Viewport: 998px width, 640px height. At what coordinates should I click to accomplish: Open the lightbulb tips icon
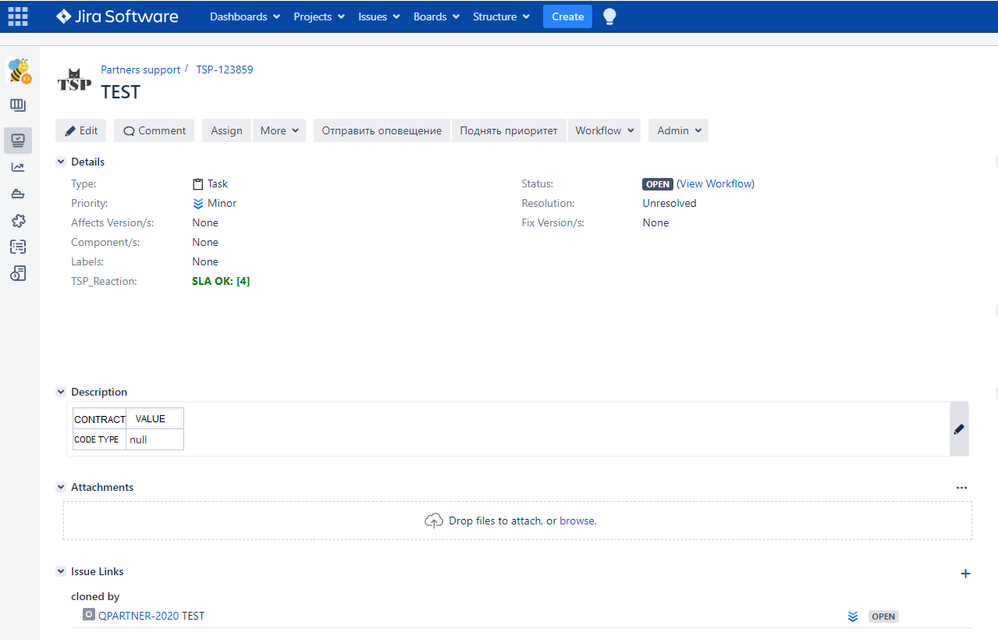[x=609, y=17]
